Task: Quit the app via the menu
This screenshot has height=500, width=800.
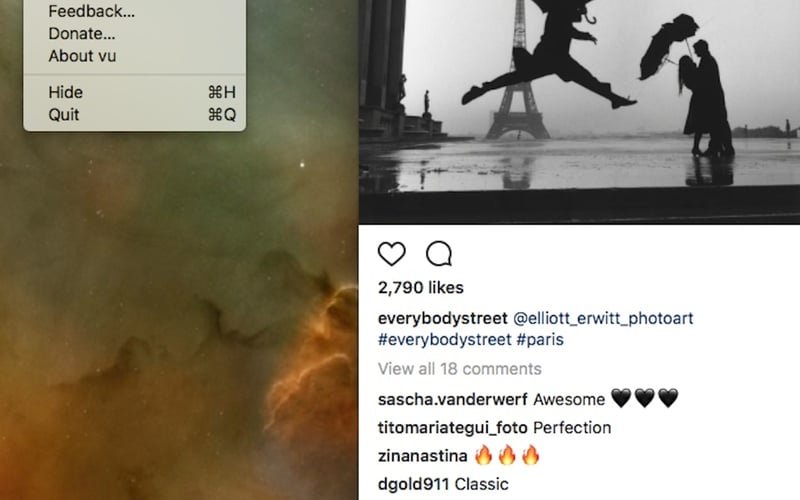Action: point(135,115)
